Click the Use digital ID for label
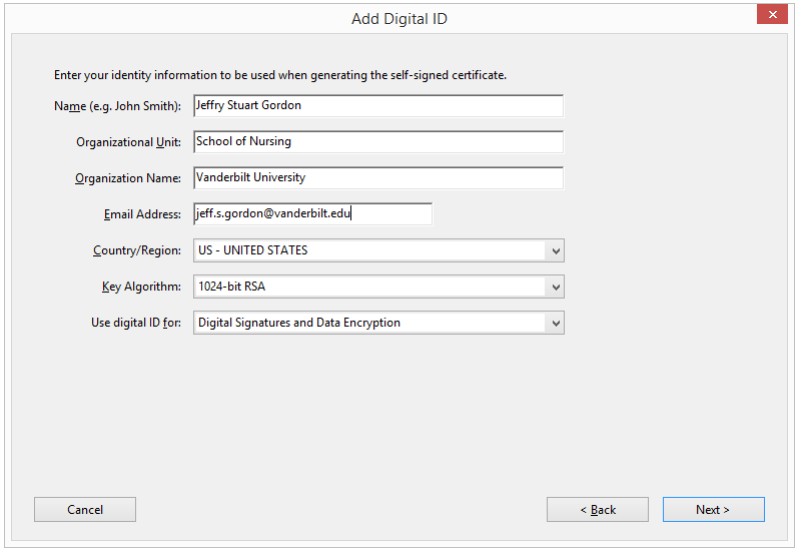The image size is (798, 553). tap(136, 323)
